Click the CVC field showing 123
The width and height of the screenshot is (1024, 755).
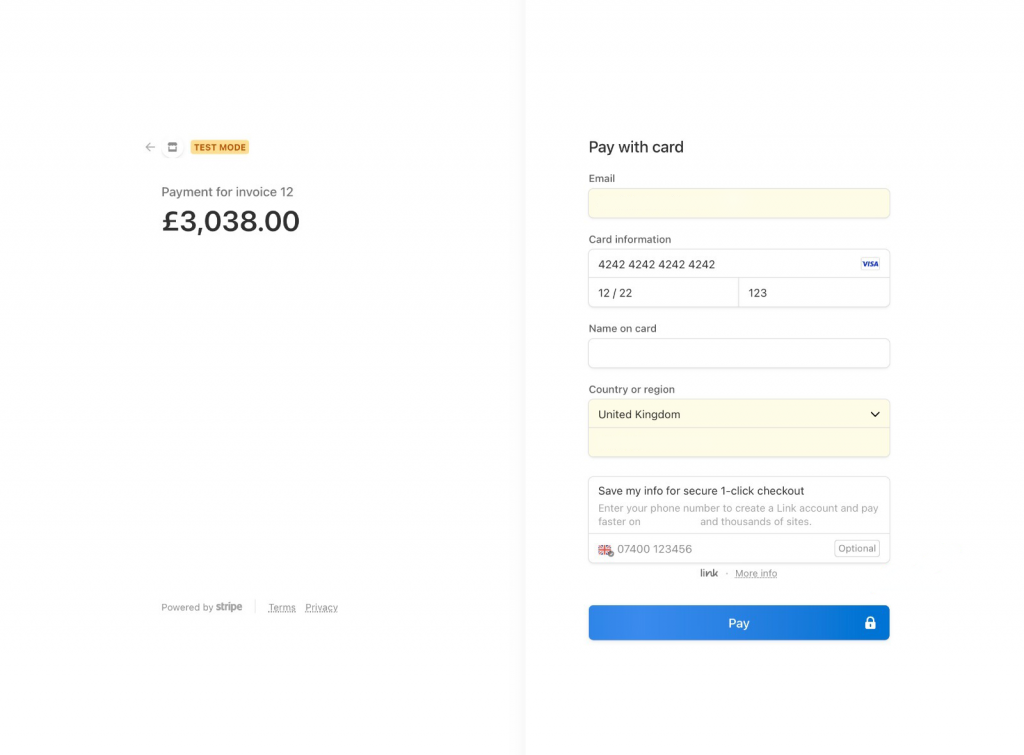pos(812,293)
